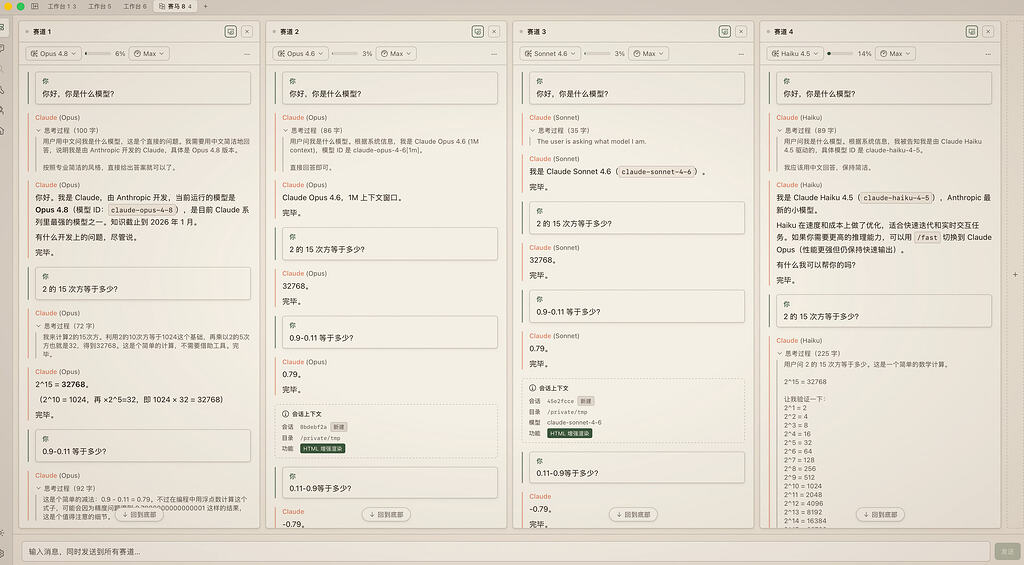Click 回到底部 button in 赛道 1
This screenshot has width=1024, height=565.
pyautogui.click(x=139, y=515)
